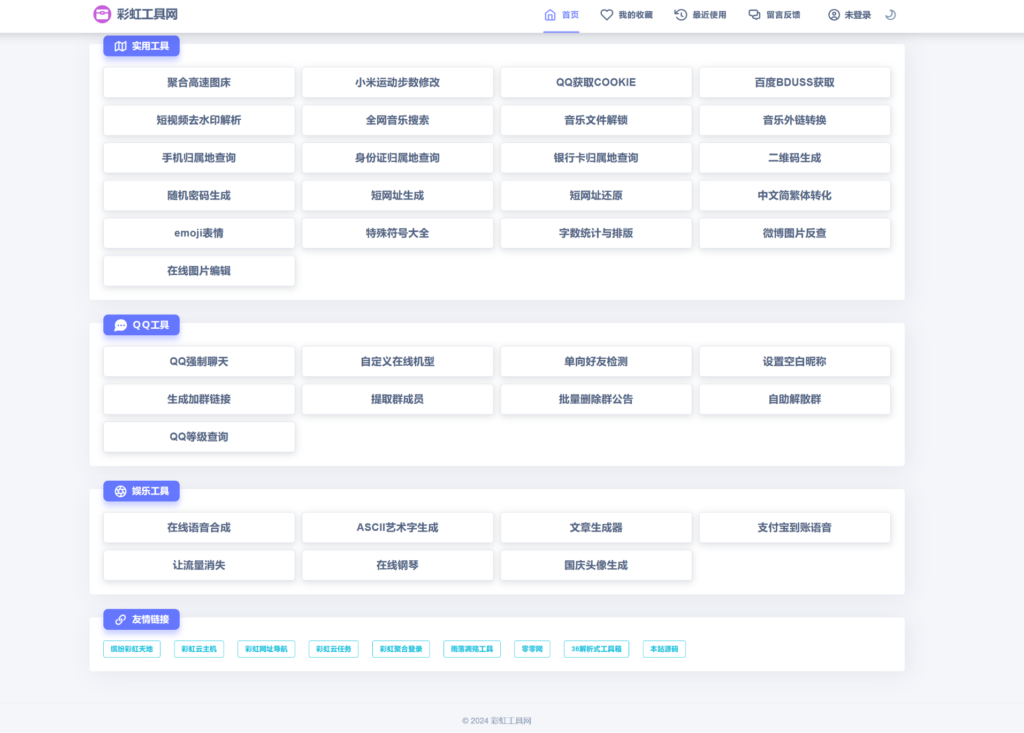Open the 聚合高速图床 tool
Image resolution: width=1024 pixels, height=733 pixels.
tap(199, 82)
